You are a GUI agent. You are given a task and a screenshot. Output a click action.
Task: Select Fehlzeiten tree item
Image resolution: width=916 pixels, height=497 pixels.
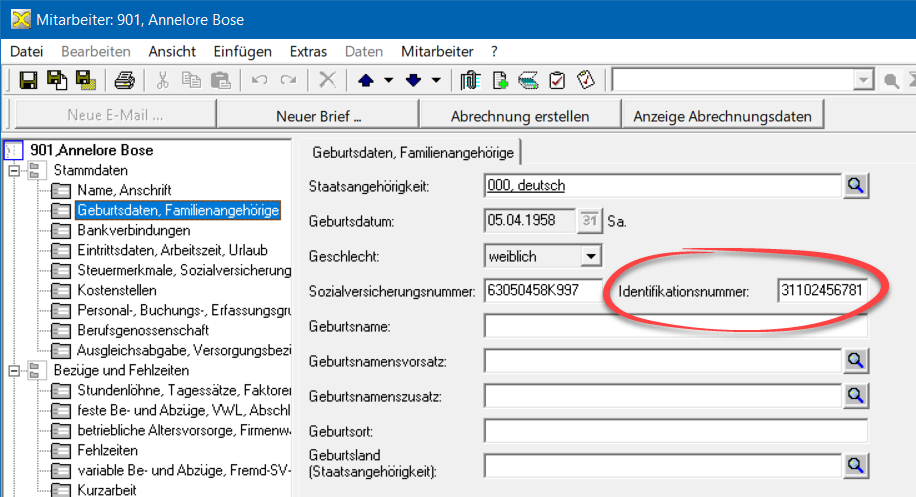[107, 450]
